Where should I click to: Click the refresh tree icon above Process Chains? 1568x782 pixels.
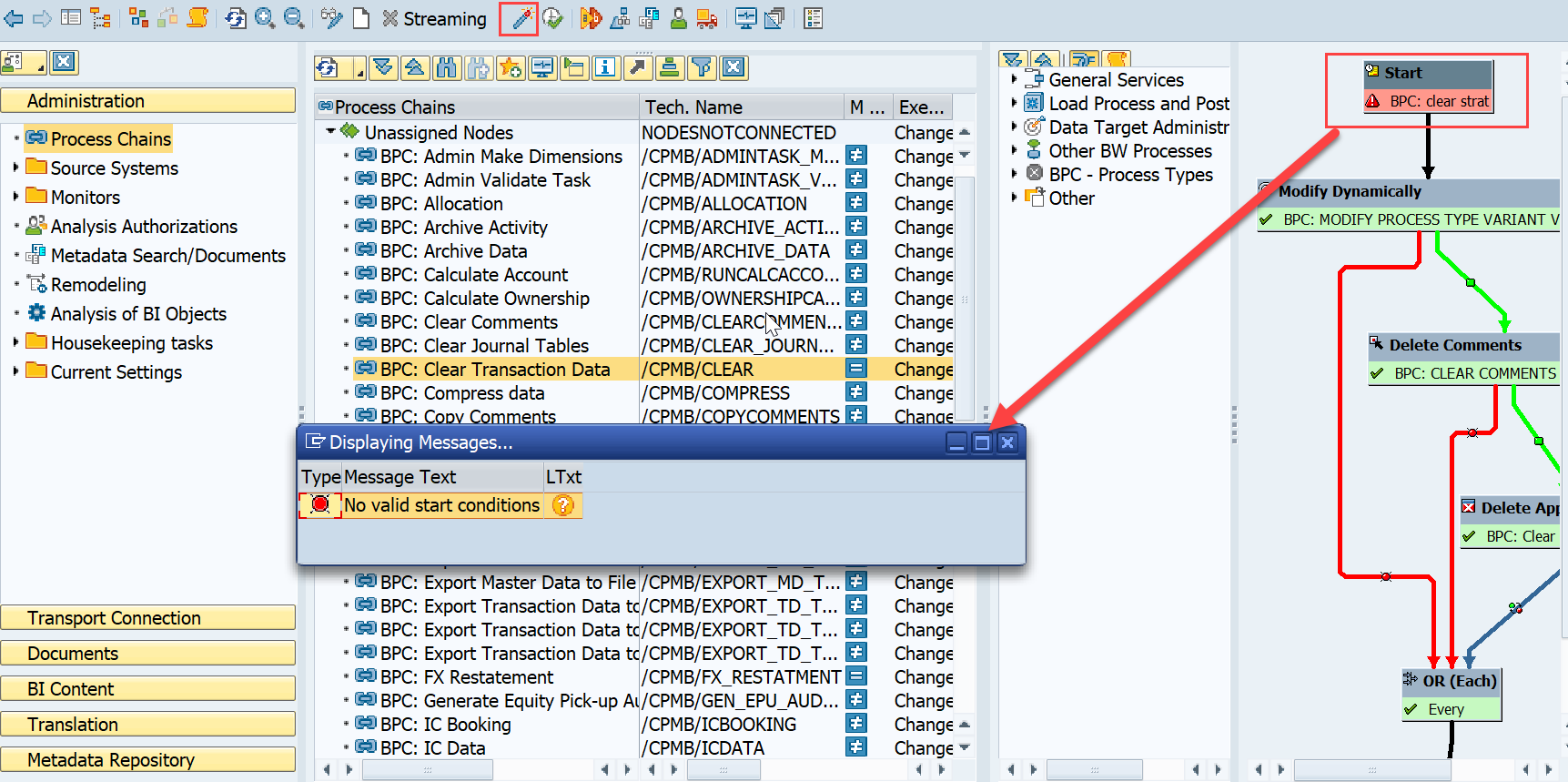click(x=329, y=67)
